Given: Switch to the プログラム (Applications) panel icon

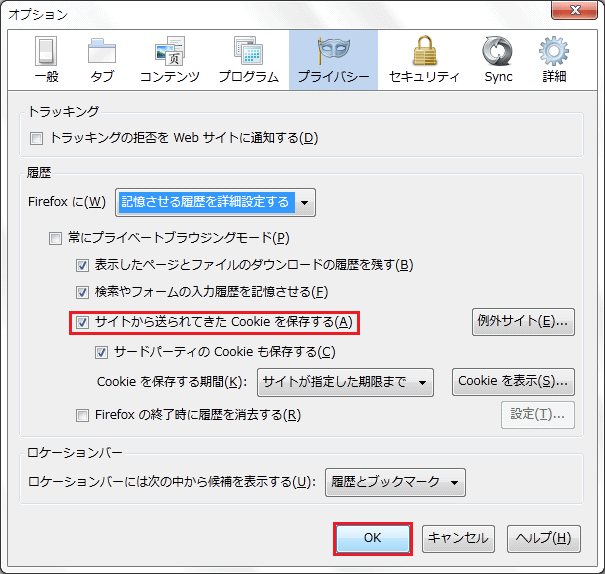Looking at the screenshot, I should (x=247, y=52).
